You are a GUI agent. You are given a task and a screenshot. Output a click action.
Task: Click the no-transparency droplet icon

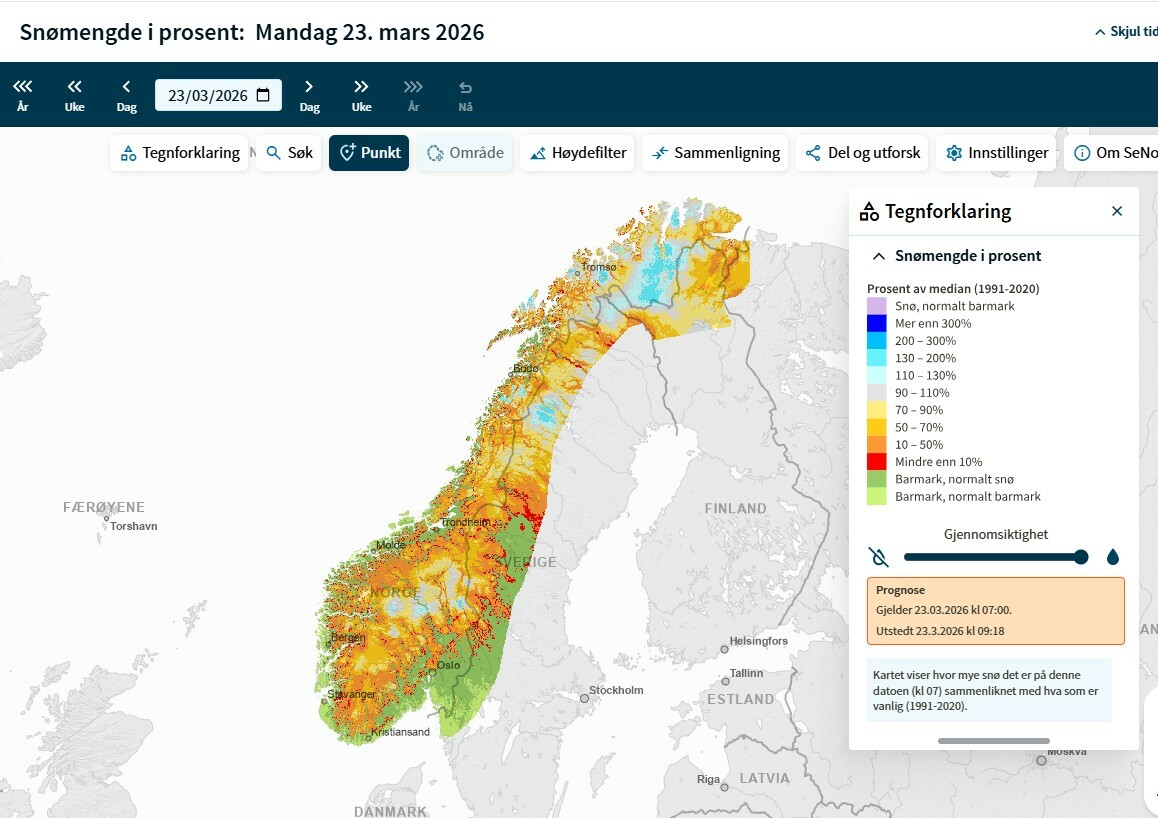pos(878,557)
